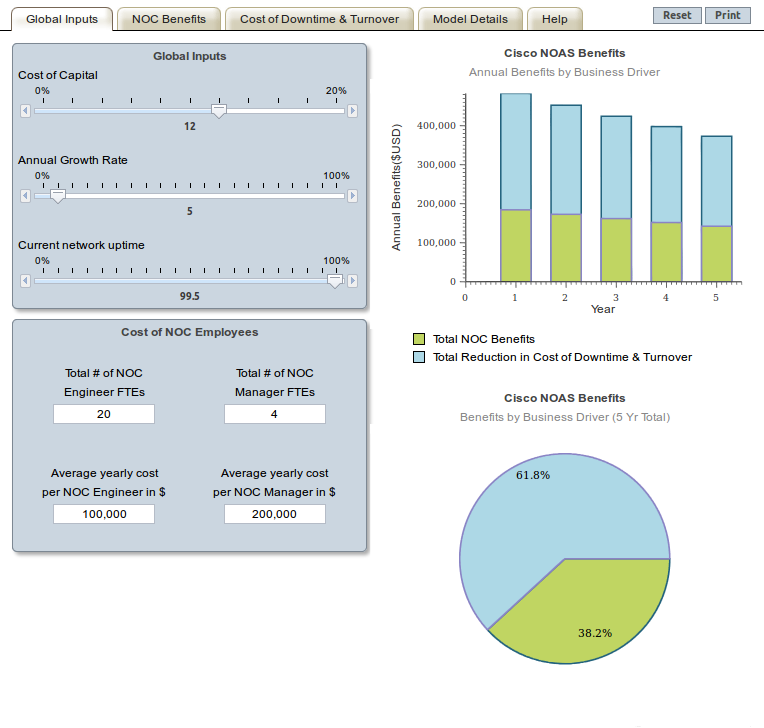The image size is (764, 728).
Task: Click the Cost of Capital value 12
Action: [190, 126]
